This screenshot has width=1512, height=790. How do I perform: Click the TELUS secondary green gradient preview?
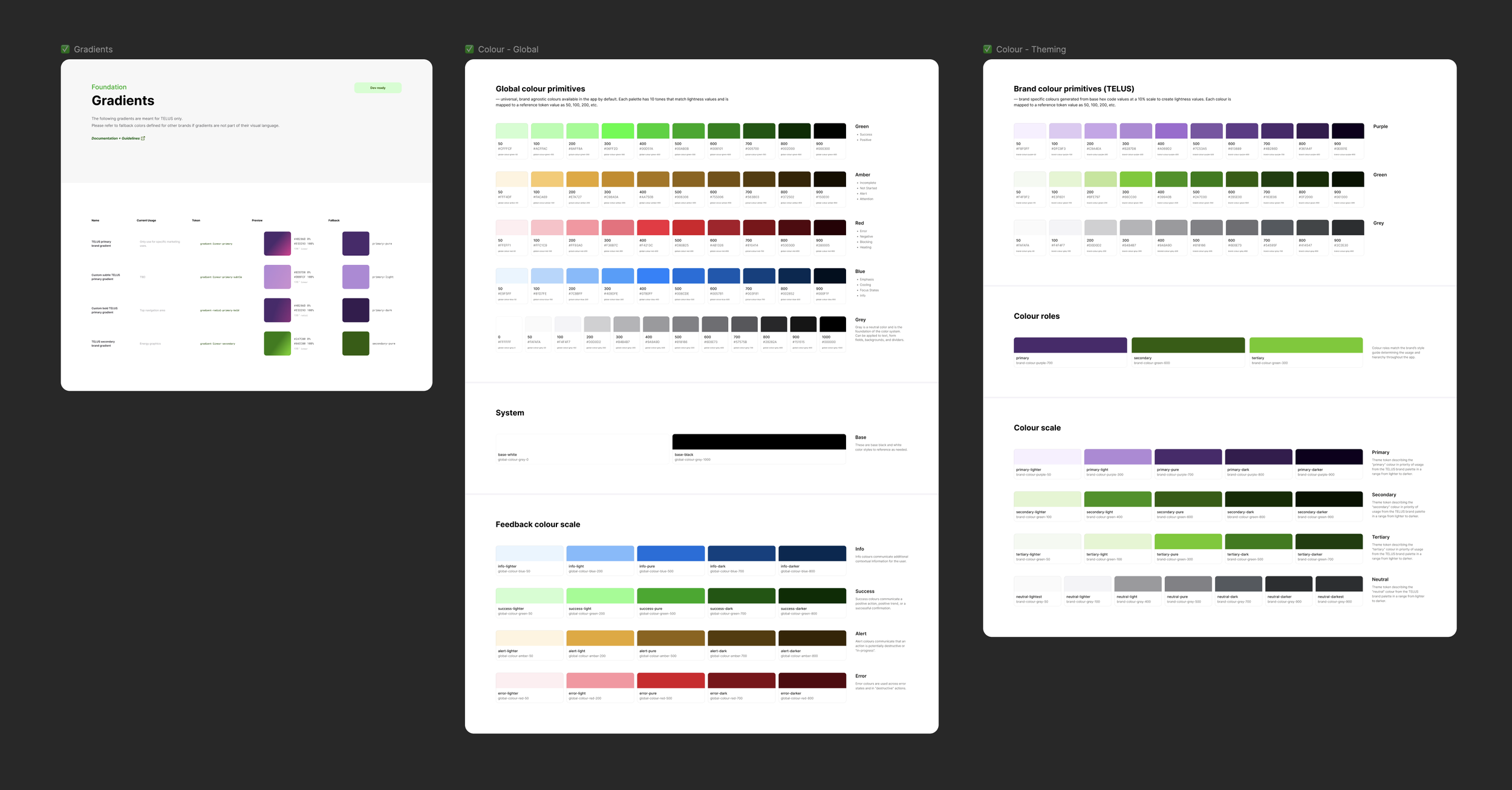point(277,343)
